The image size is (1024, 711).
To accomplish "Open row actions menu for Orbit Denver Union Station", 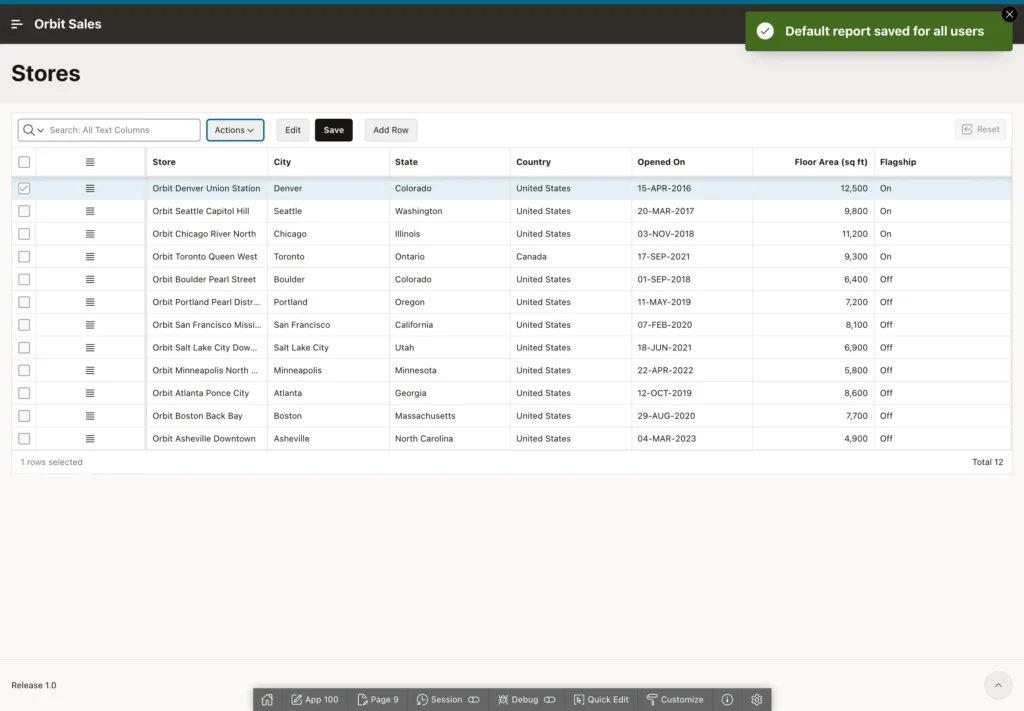I will coord(90,188).
